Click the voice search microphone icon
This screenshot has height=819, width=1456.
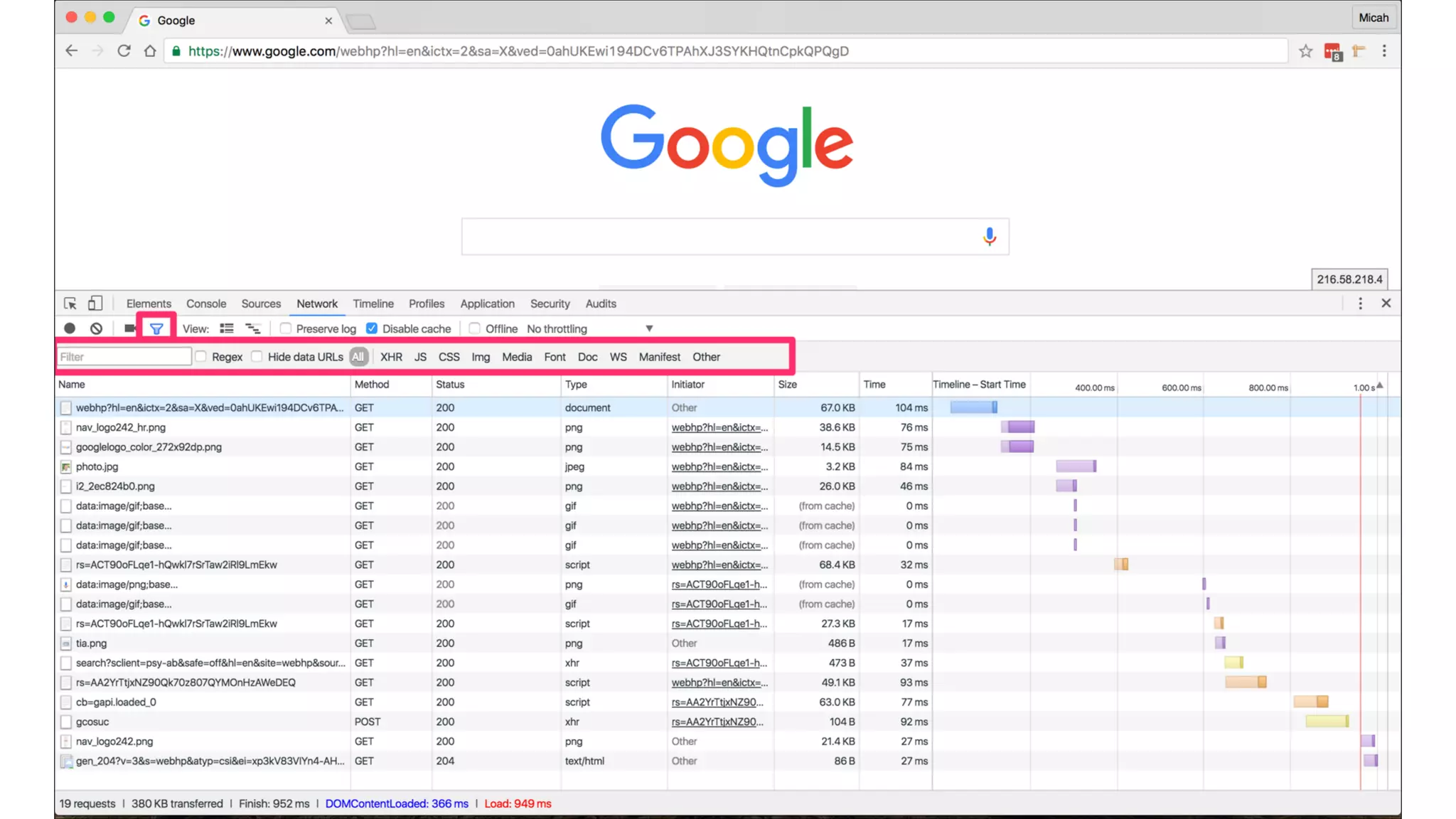989,237
